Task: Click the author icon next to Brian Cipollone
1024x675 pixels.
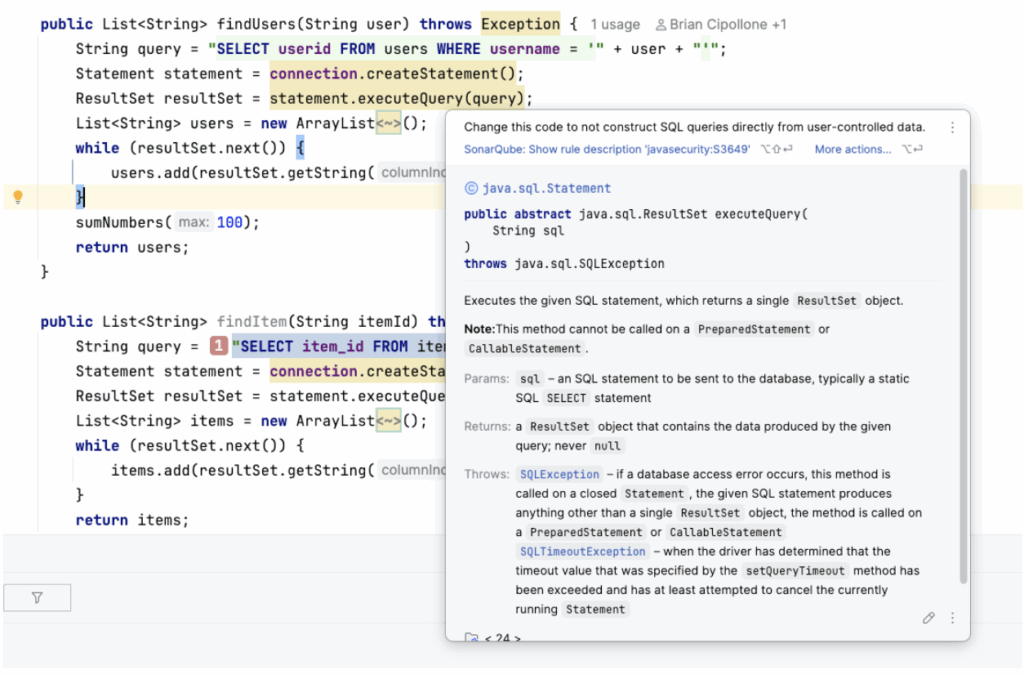Action: 661,24
